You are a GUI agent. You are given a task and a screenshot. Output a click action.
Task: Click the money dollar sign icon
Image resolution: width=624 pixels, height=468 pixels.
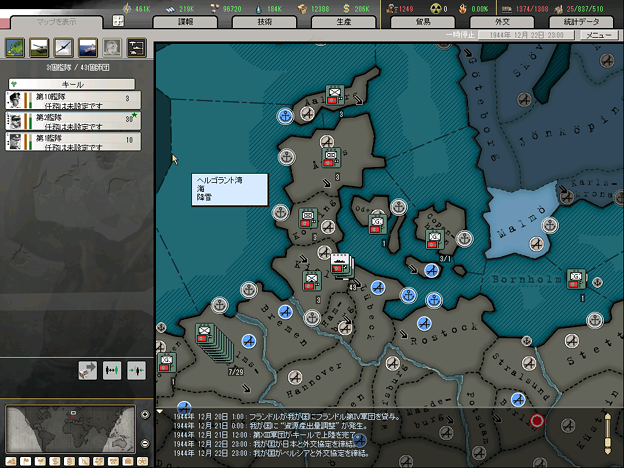[346, 8]
